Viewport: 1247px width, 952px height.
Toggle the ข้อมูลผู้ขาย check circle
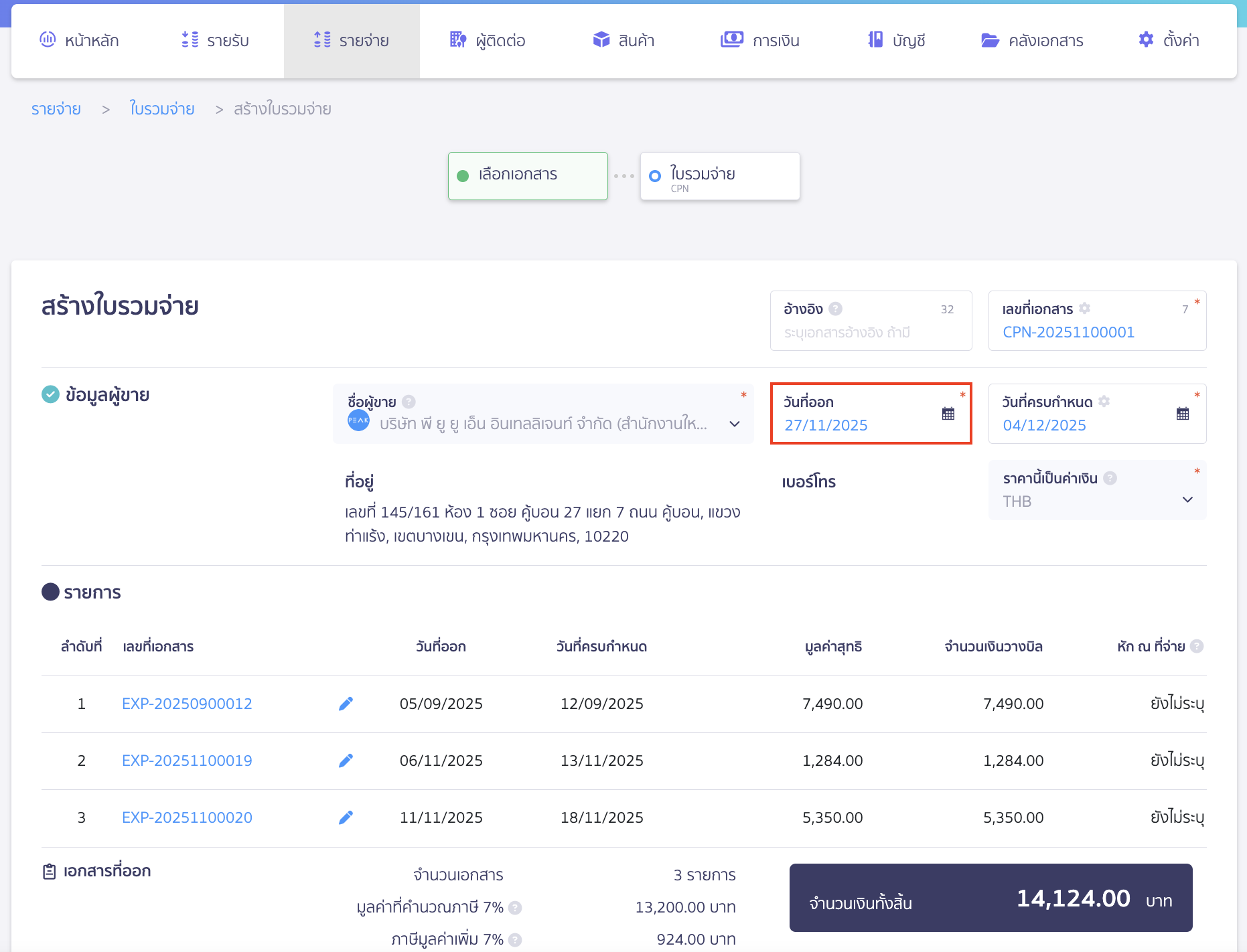(50, 395)
